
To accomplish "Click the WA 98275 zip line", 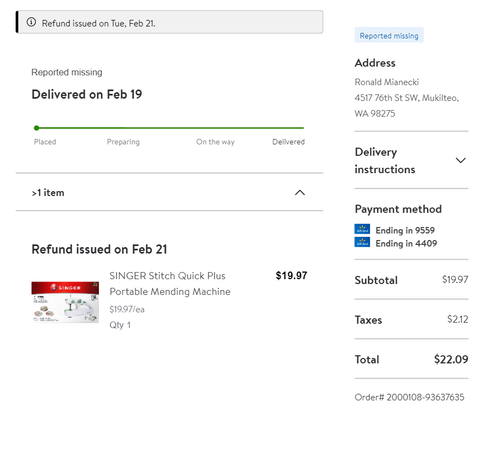I will pos(375,114).
